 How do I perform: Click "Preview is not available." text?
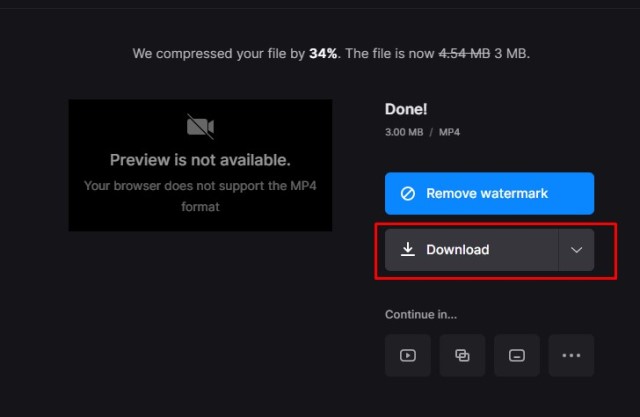(200, 160)
